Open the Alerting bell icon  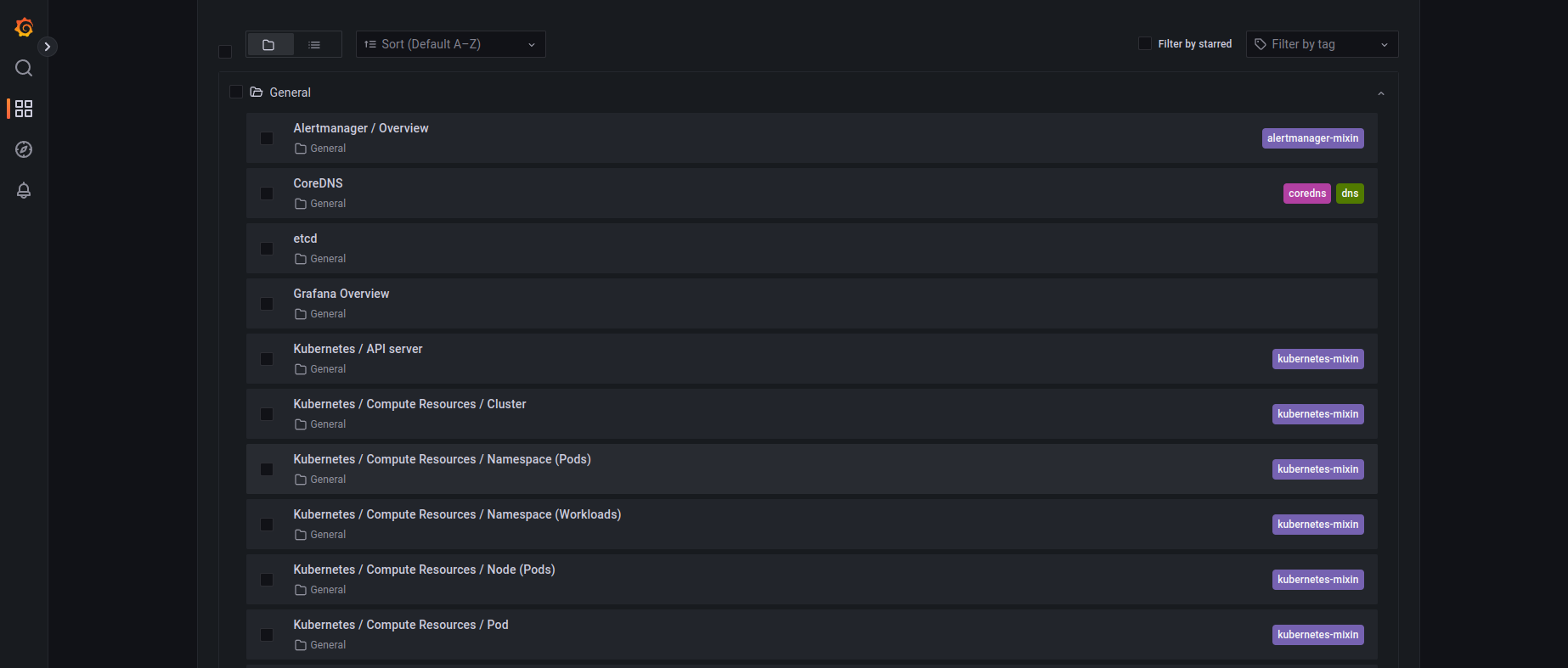[x=24, y=190]
